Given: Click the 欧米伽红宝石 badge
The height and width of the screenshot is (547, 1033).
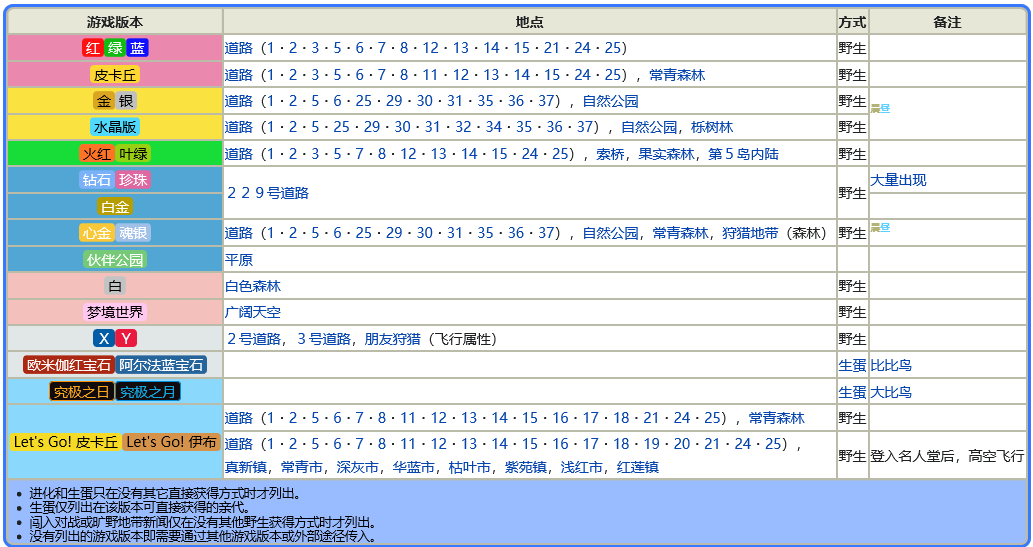Looking at the screenshot, I should (69, 365).
